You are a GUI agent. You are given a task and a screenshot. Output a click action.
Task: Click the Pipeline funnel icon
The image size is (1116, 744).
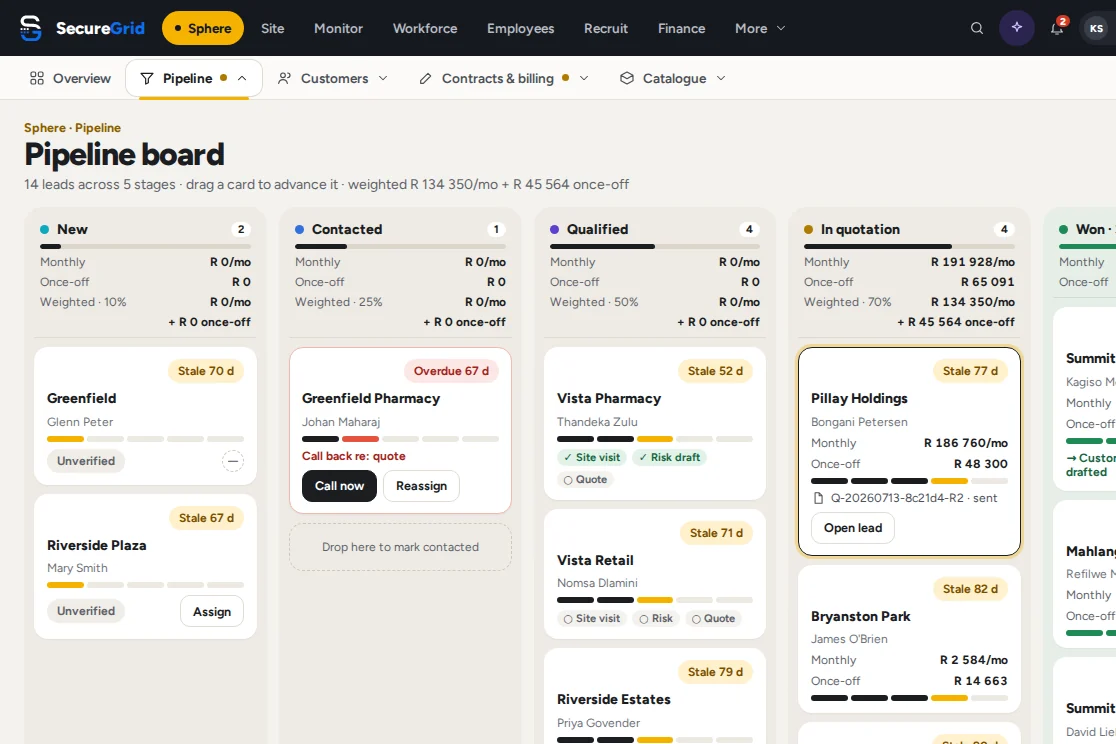(x=147, y=78)
